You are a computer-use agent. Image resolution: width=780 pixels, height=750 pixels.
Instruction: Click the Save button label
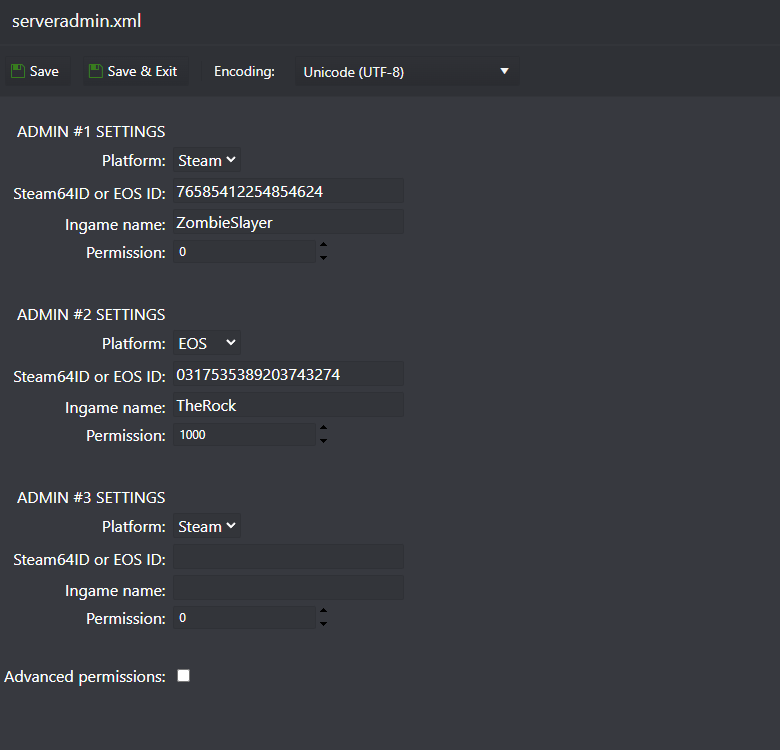pos(44,72)
